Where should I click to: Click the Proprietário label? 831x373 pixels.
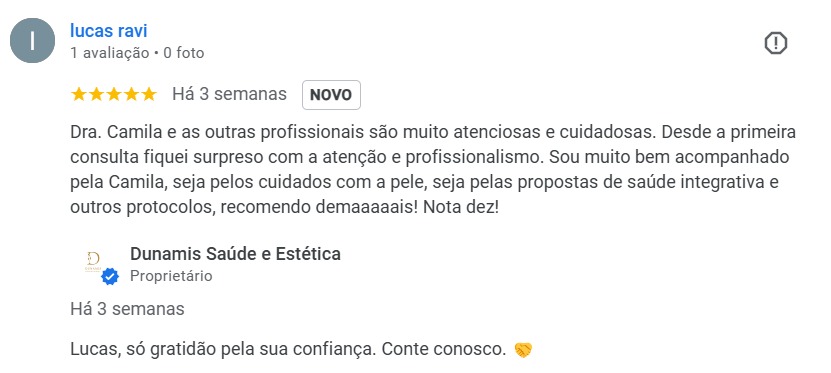coord(171,276)
